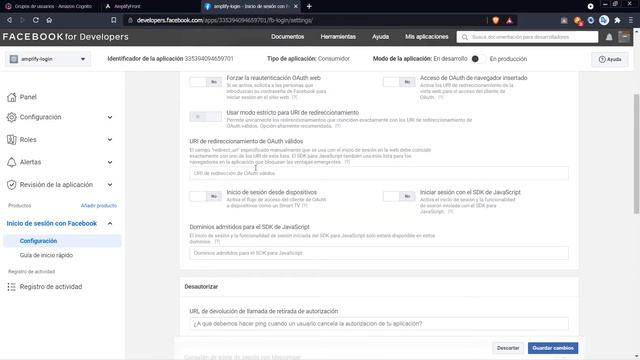The width and height of the screenshot is (640, 360).
Task: Click URL de devolución de llamada field
Action: (x=379, y=324)
